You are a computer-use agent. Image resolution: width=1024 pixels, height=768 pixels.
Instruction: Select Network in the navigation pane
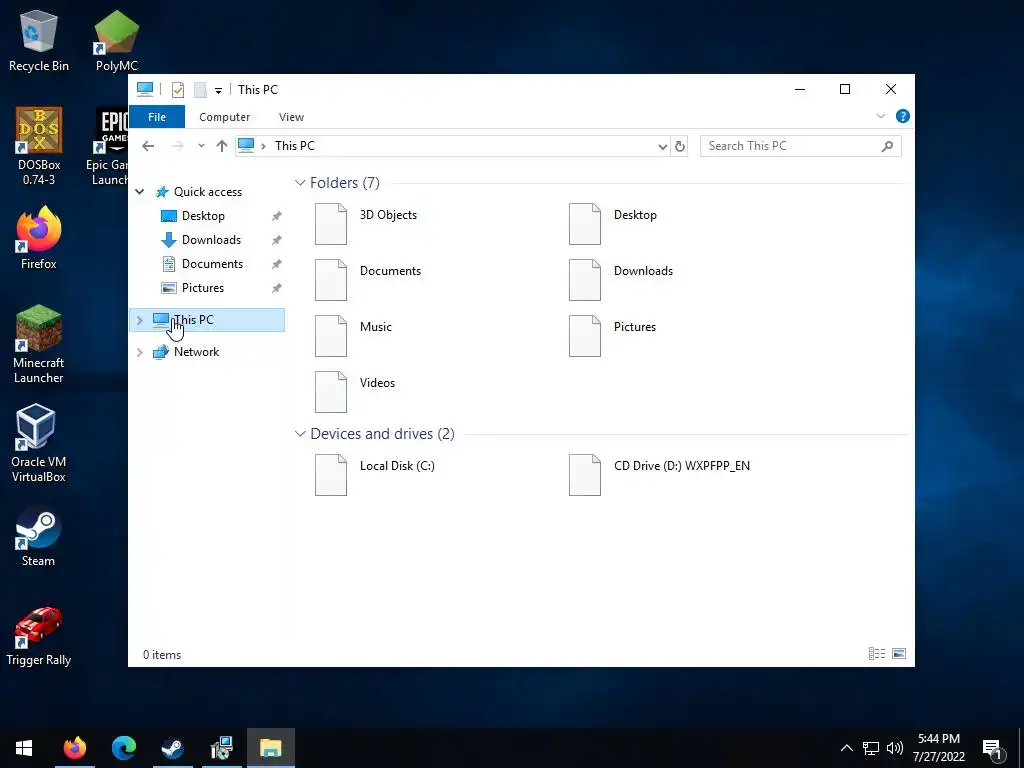tap(196, 352)
